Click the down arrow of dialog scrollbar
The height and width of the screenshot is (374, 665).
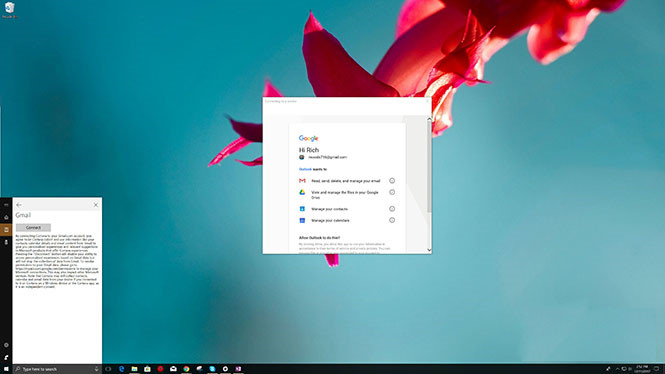(x=429, y=250)
